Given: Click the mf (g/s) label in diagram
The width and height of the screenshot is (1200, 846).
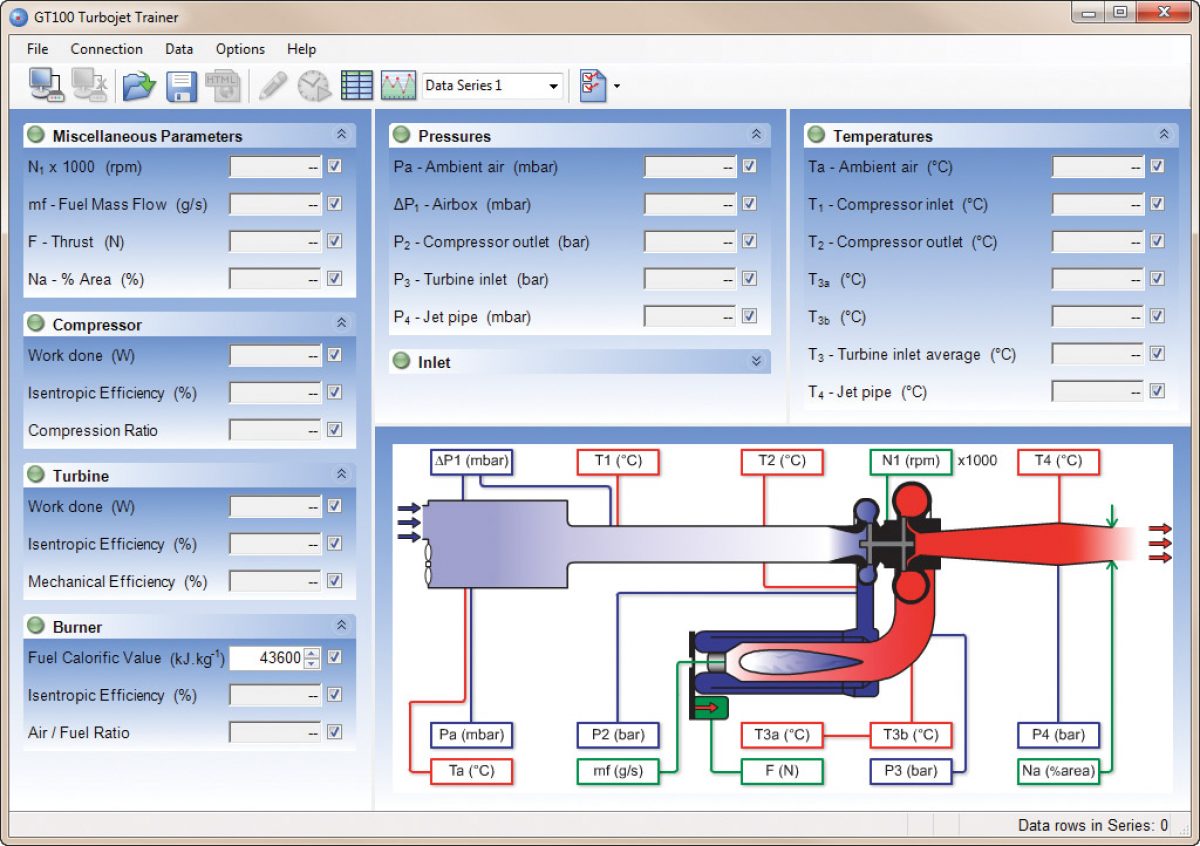Looking at the screenshot, I should tap(617, 771).
